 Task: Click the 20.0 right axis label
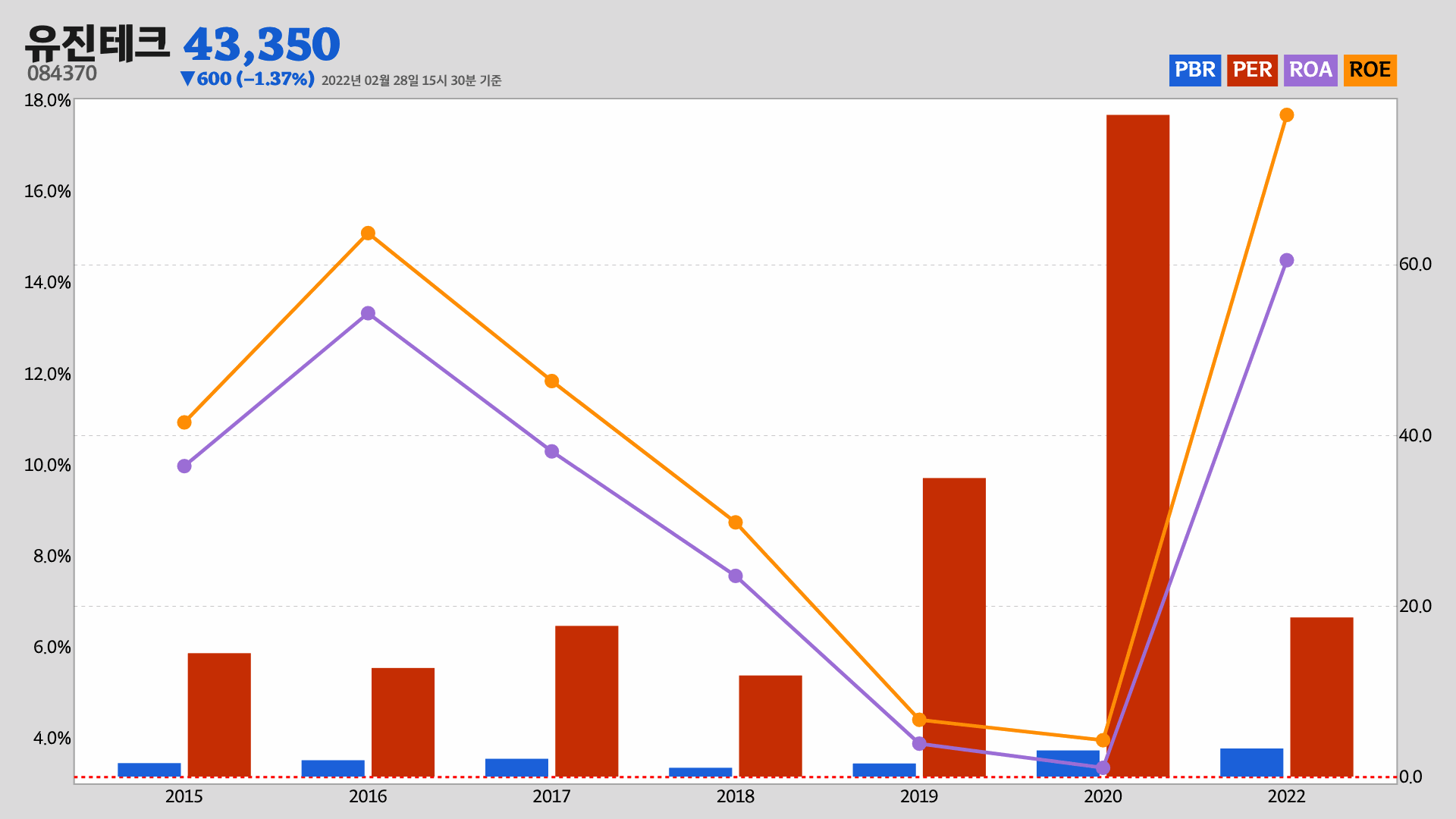tap(1415, 607)
